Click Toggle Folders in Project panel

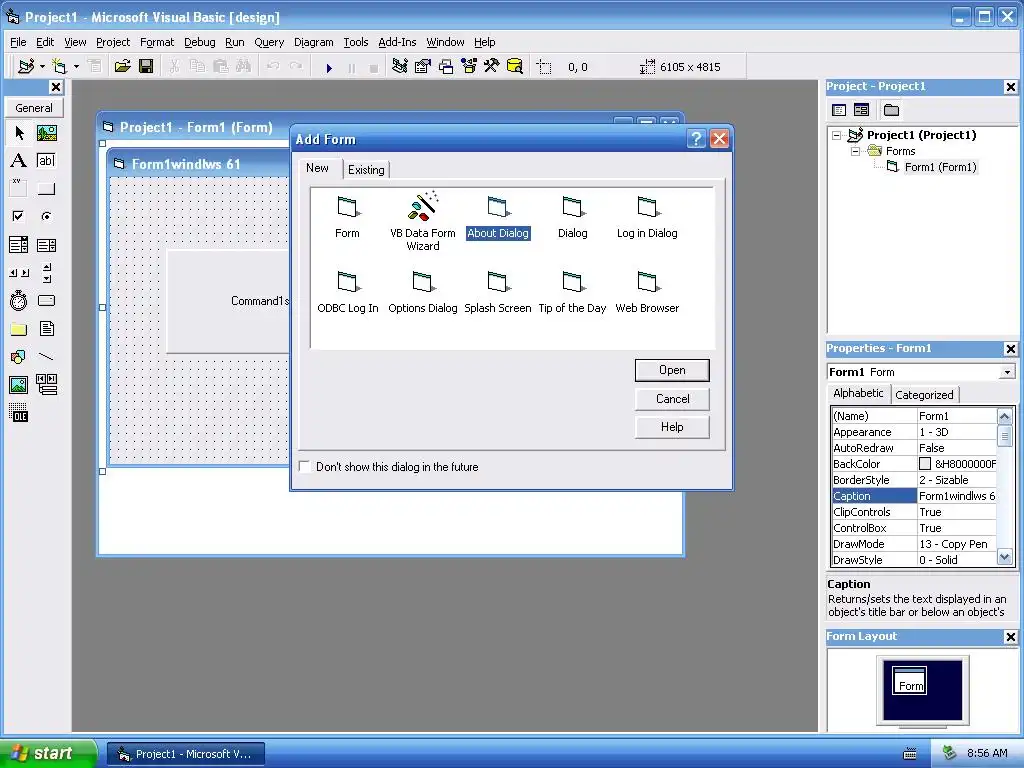click(x=891, y=110)
